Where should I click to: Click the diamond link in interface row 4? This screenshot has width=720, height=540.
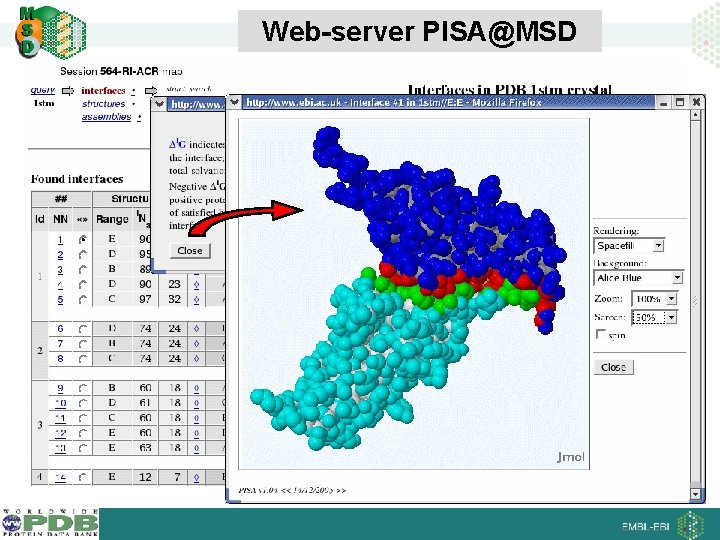(196, 285)
